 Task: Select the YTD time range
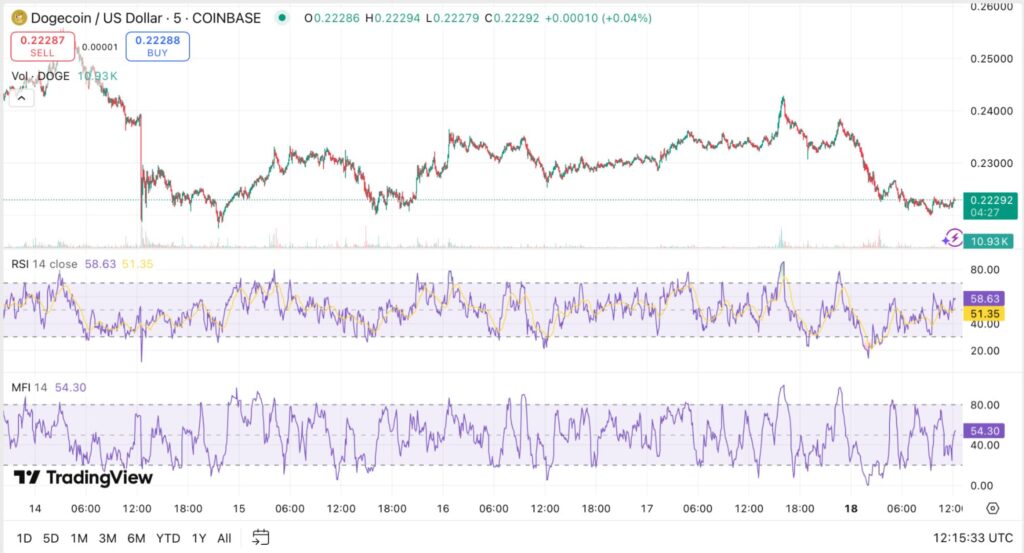168,538
